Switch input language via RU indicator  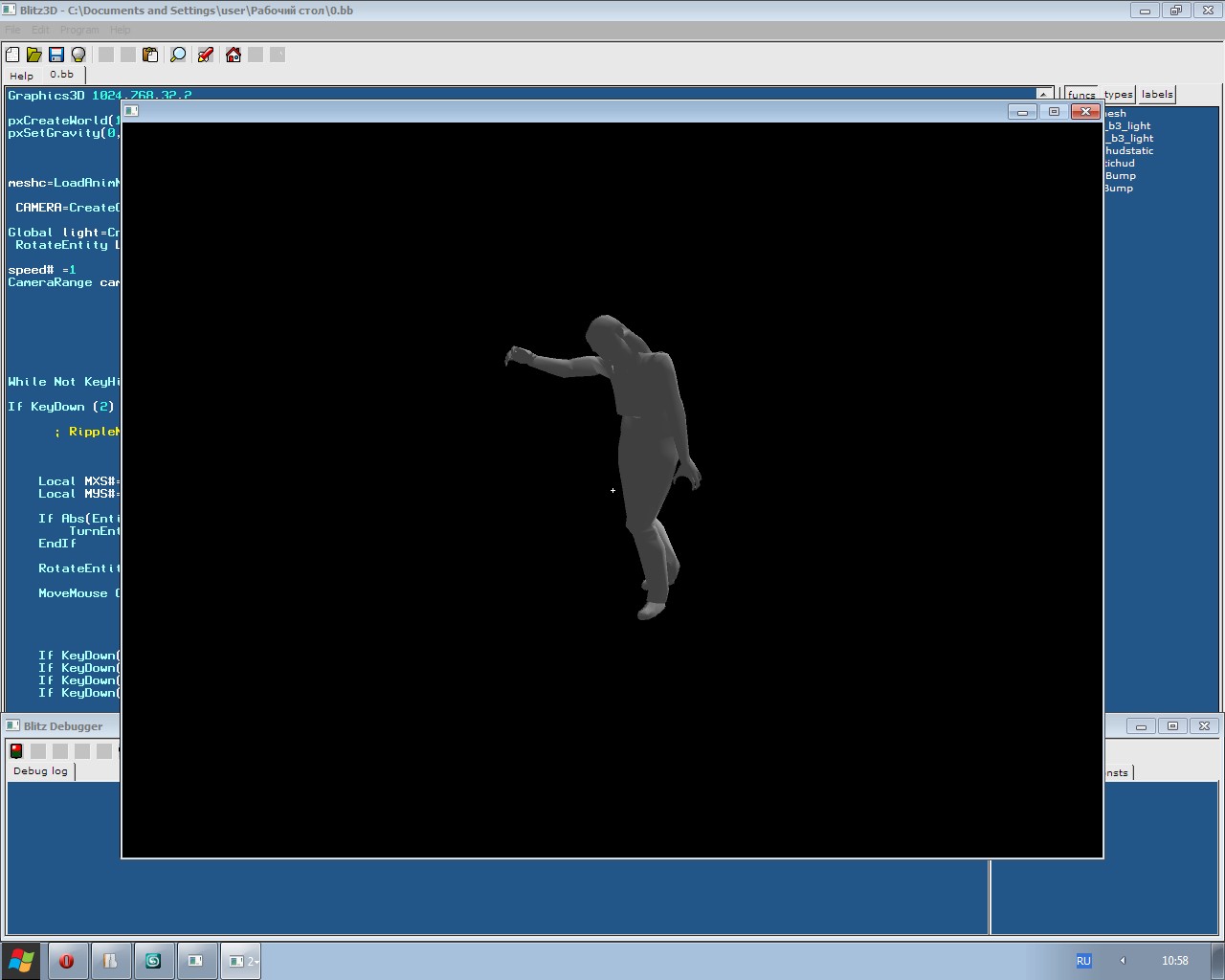[x=1083, y=961]
